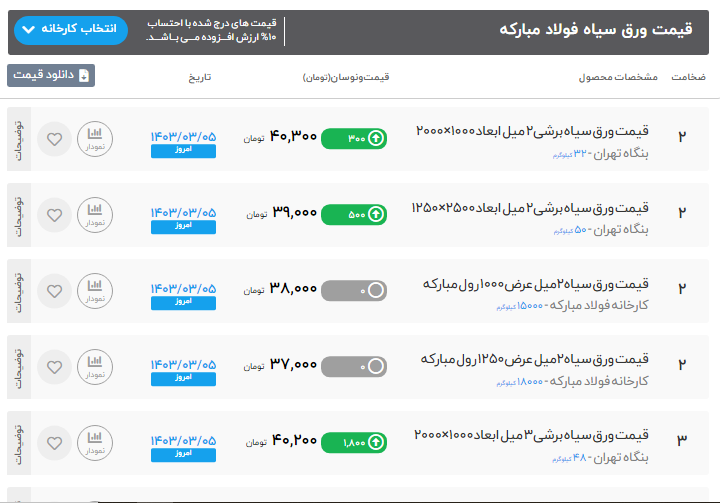Click ضخامت column header

[x=687, y=77]
